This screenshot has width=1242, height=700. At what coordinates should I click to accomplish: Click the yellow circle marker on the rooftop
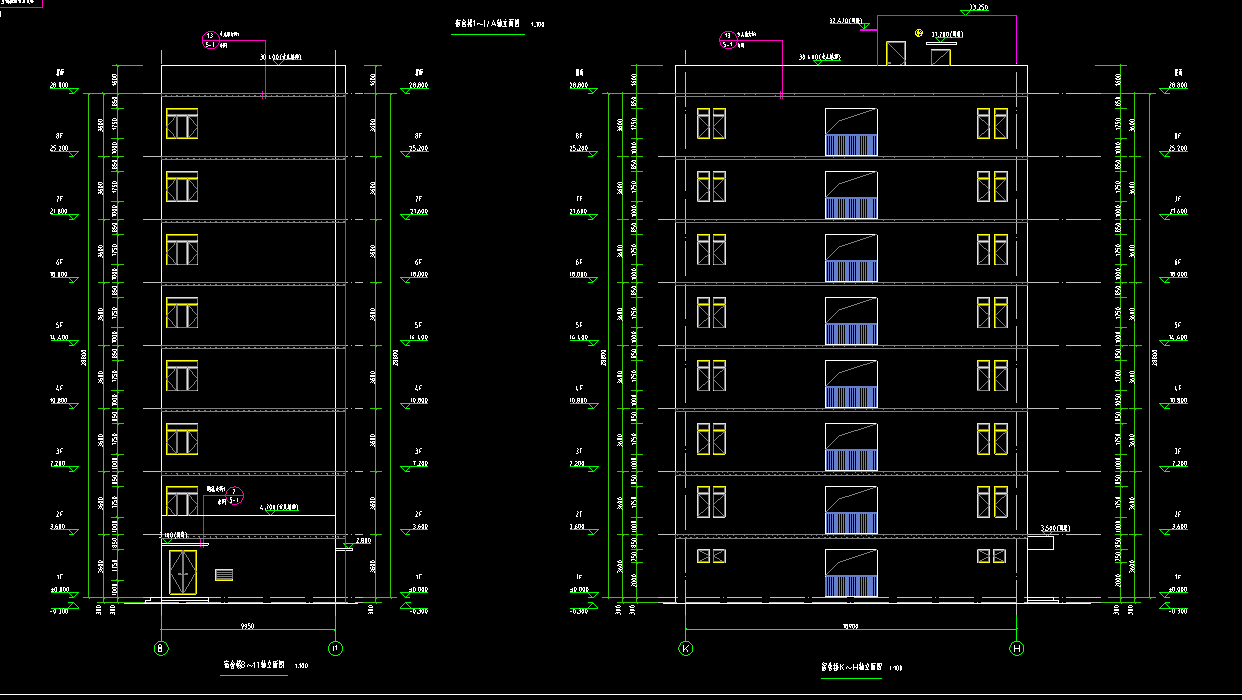click(x=918, y=34)
